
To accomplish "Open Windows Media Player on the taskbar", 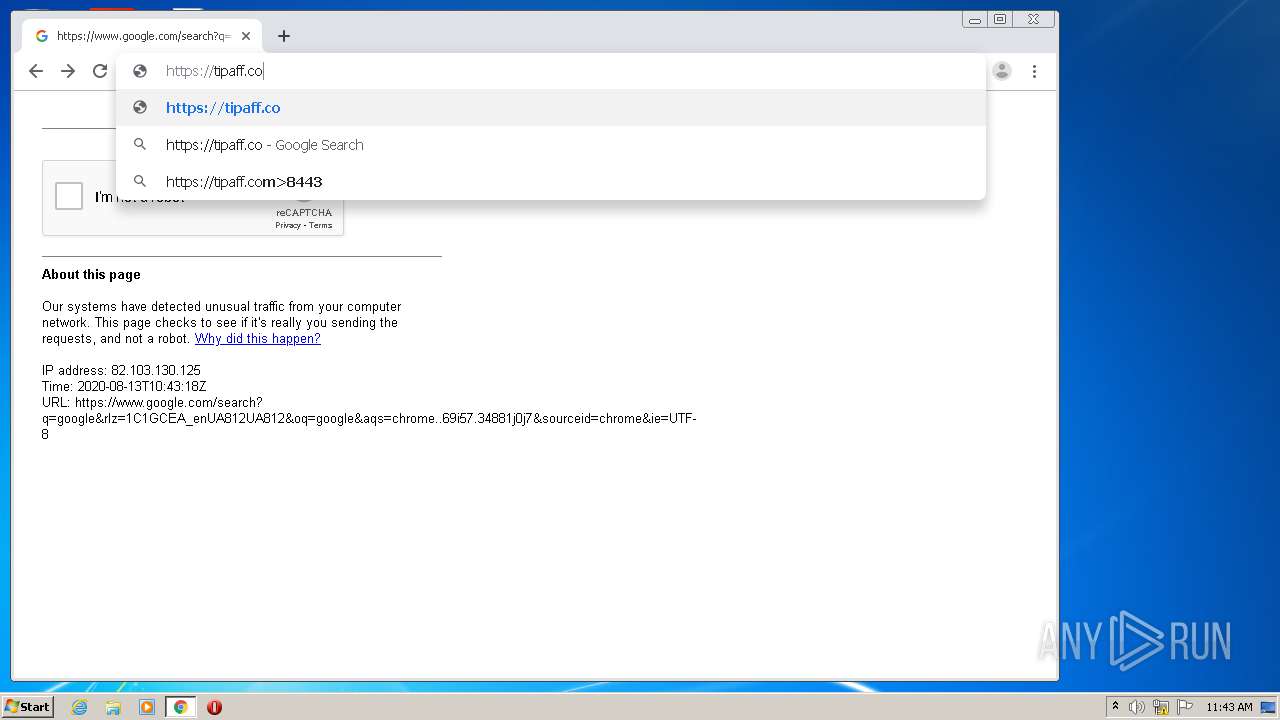I will coord(147,707).
